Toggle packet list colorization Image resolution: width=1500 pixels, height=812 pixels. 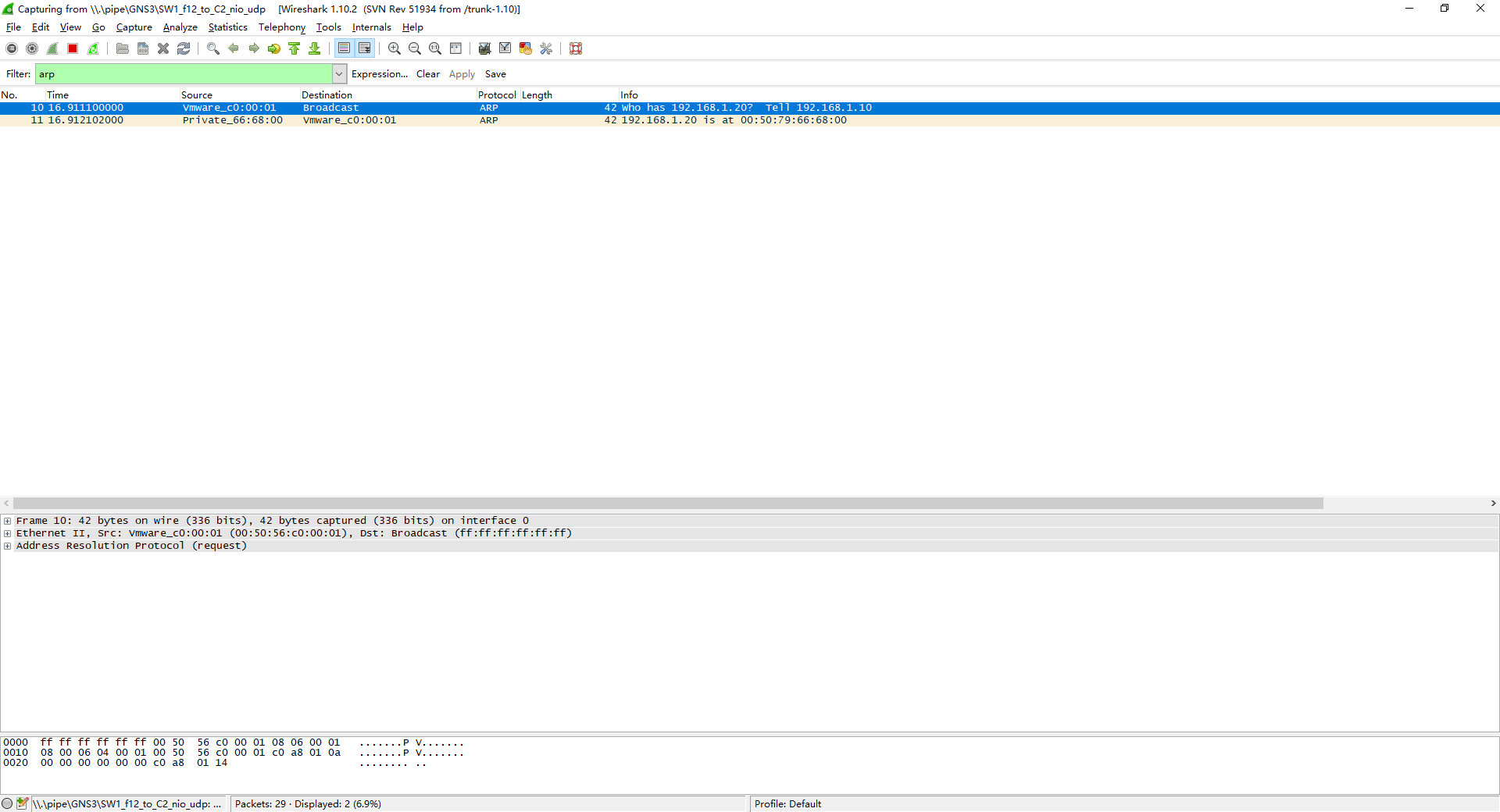pyautogui.click(x=345, y=48)
